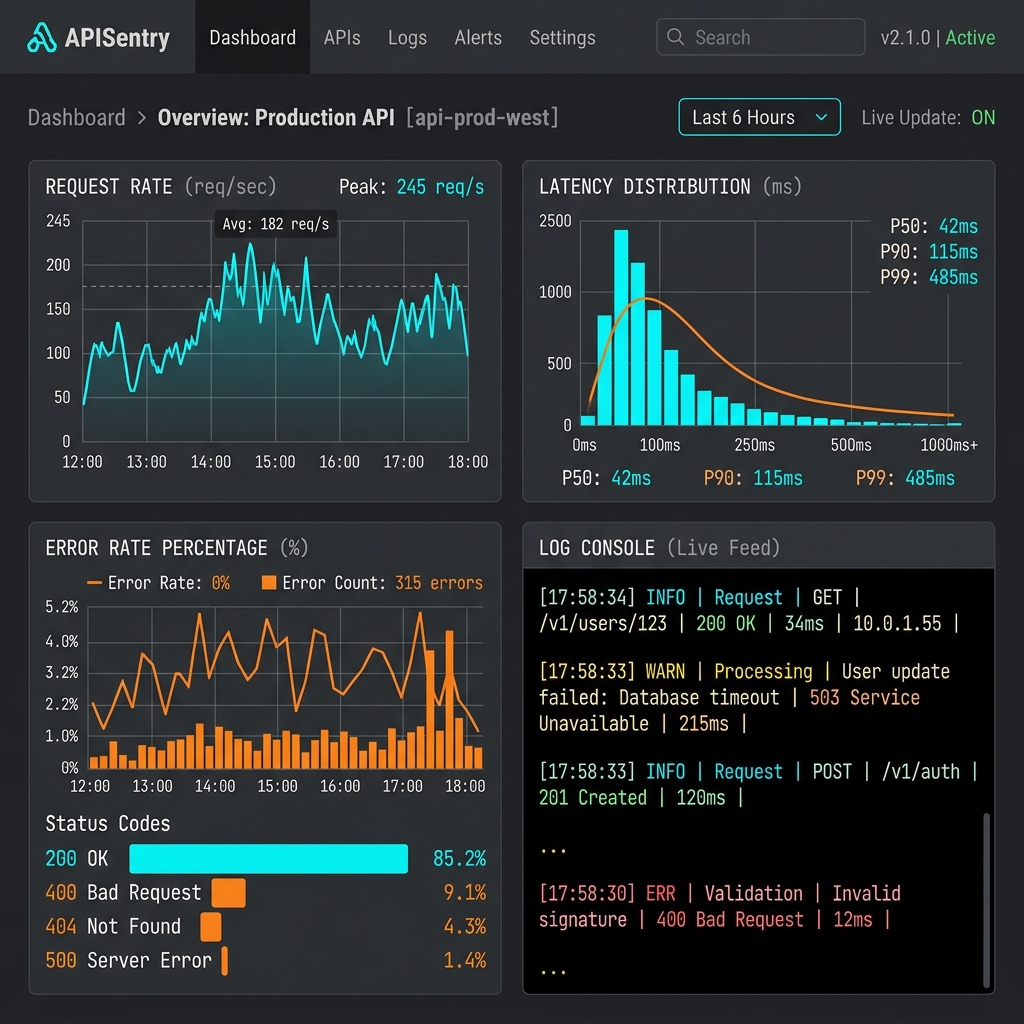Click the orange Error Rate legend line
This screenshot has width=1024, height=1024.
(94, 583)
